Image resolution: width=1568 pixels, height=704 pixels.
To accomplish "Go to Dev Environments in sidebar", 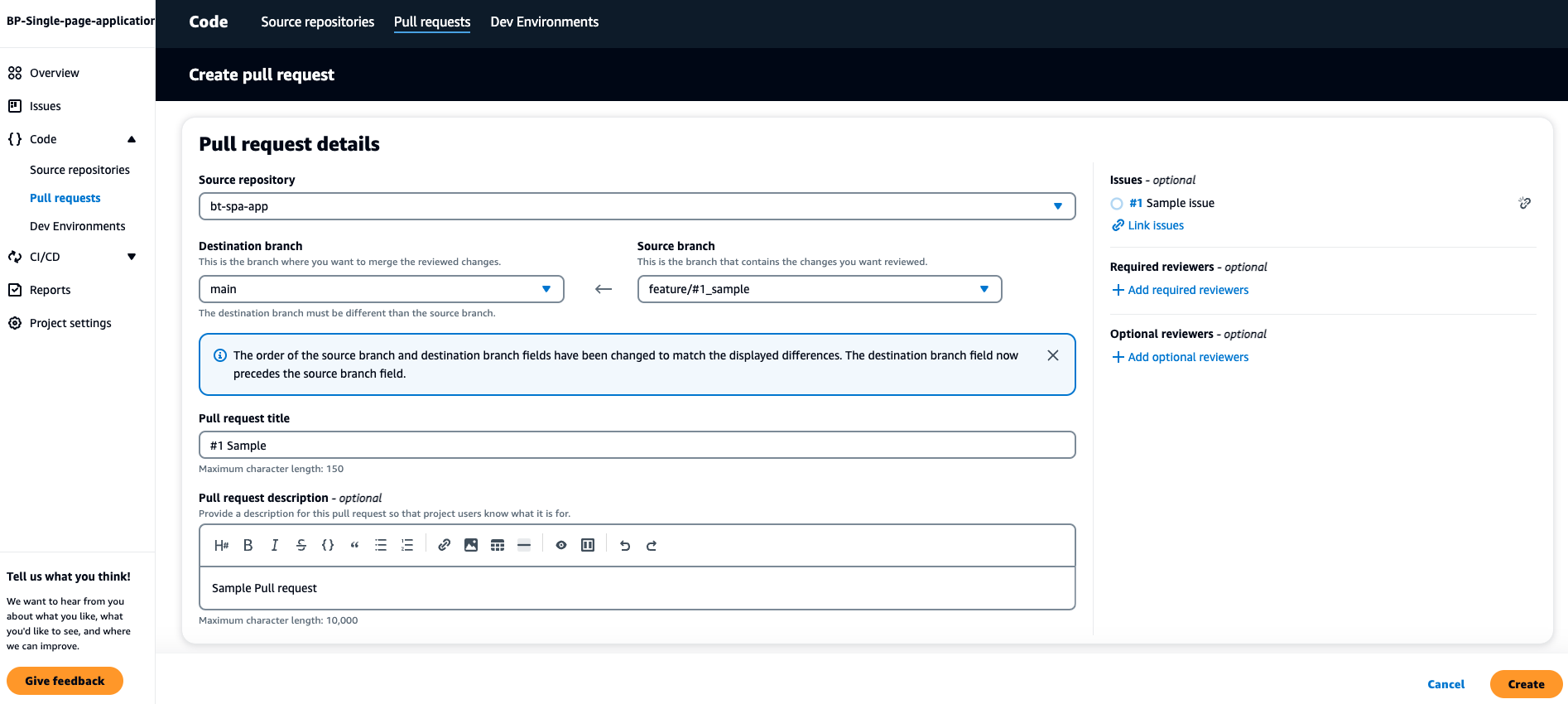I will click(x=77, y=226).
